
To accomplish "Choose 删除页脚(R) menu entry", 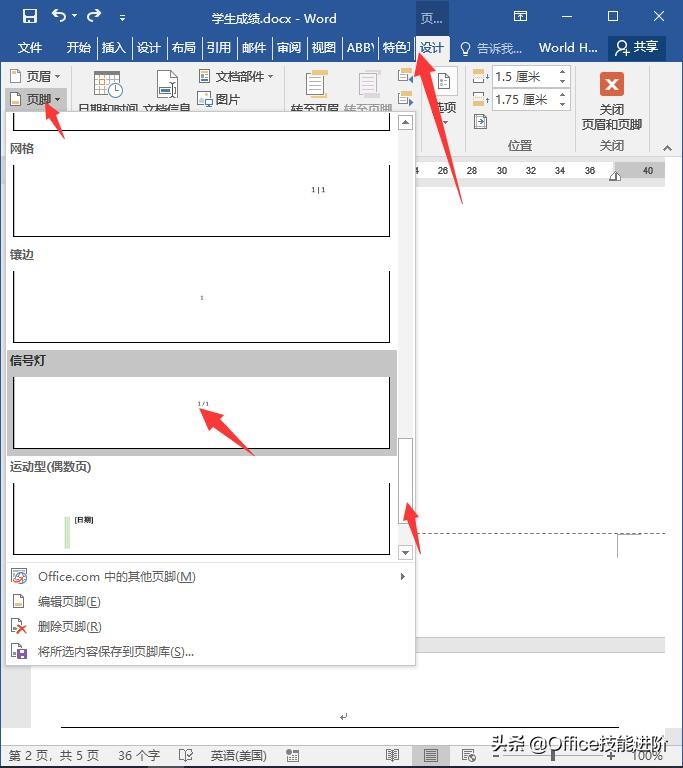I will 210,626.
